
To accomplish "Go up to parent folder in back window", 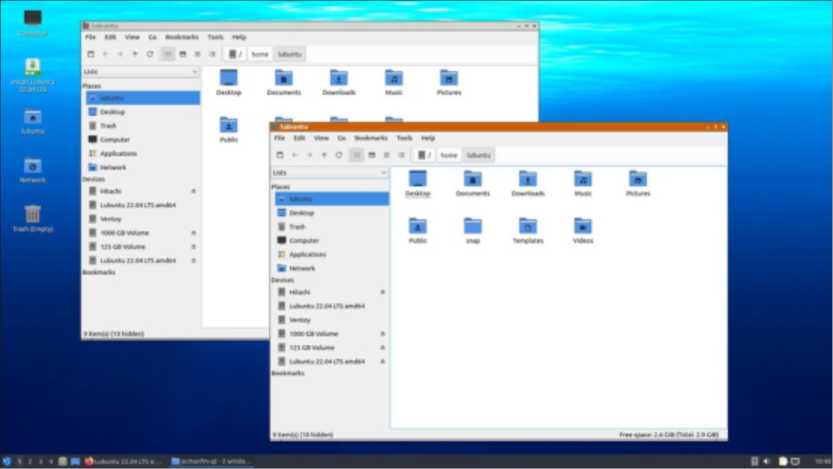I will click(135, 54).
